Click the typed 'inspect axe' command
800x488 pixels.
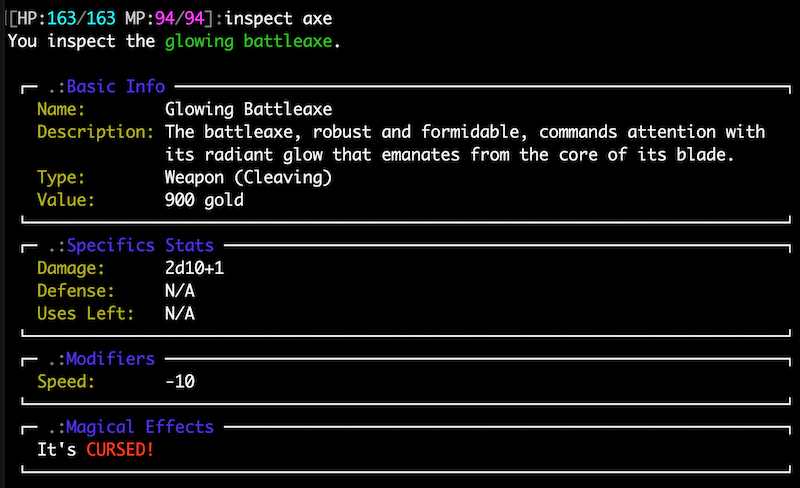click(x=279, y=18)
